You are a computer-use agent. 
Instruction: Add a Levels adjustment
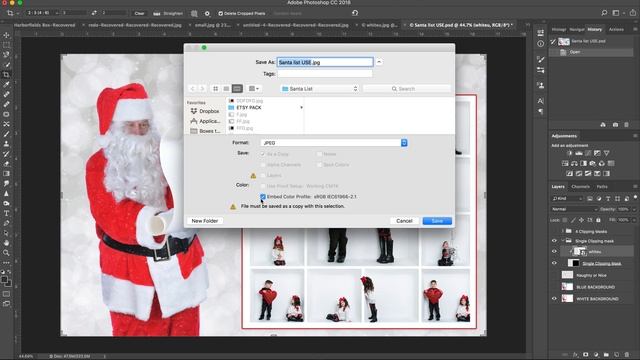click(x=579, y=153)
